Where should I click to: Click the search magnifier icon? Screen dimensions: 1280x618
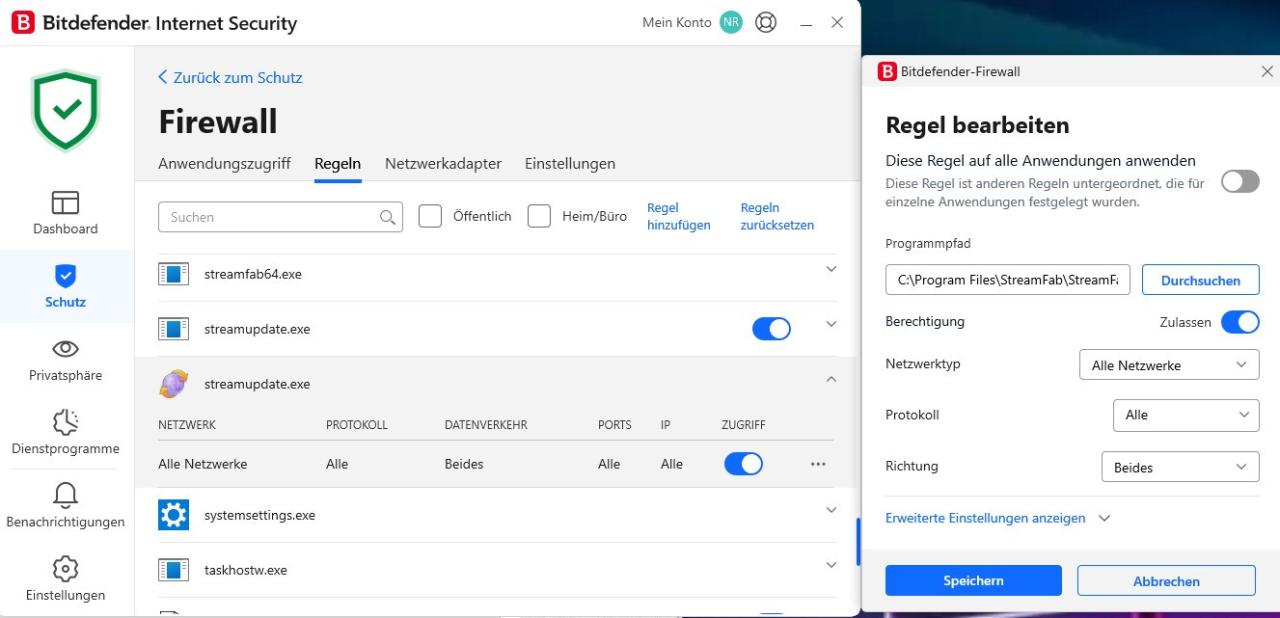click(x=387, y=217)
